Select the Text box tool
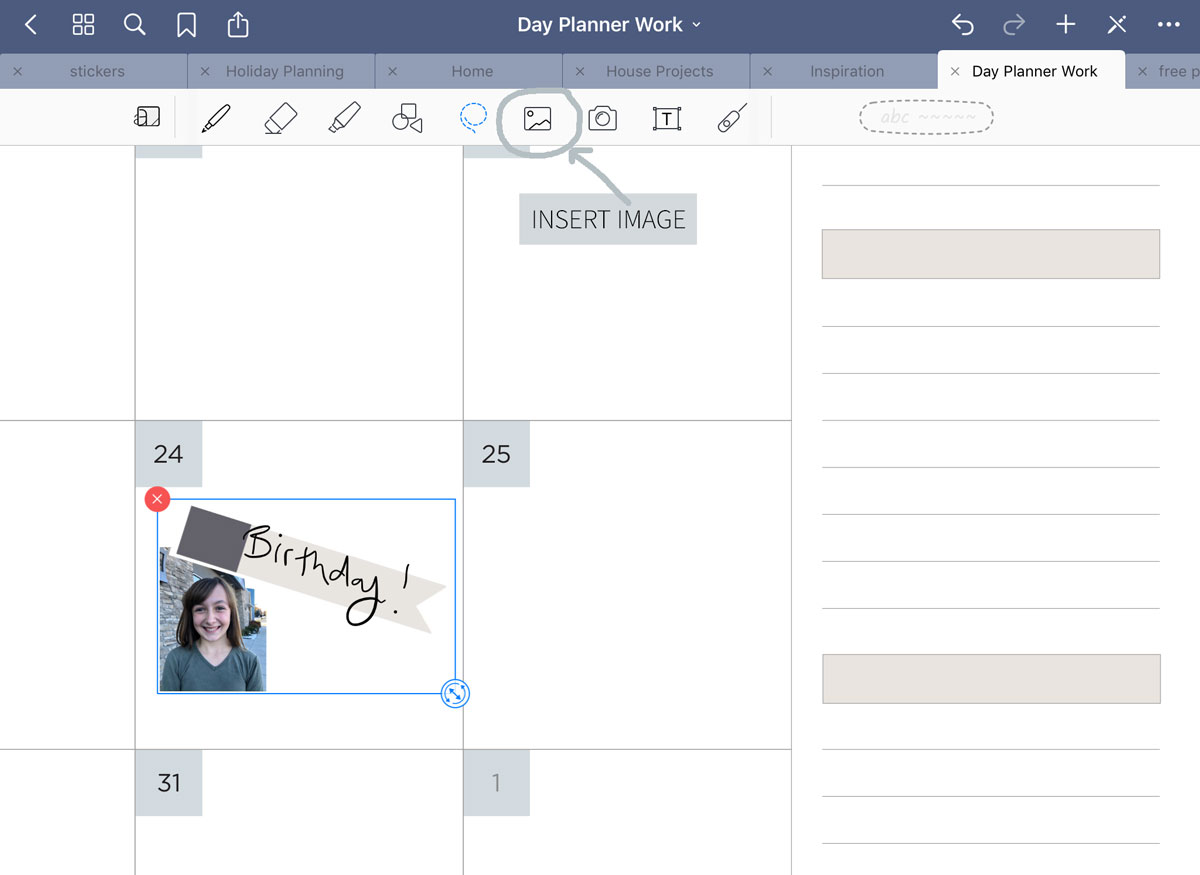This screenshot has width=1200, height=875. tap(667, 119)
